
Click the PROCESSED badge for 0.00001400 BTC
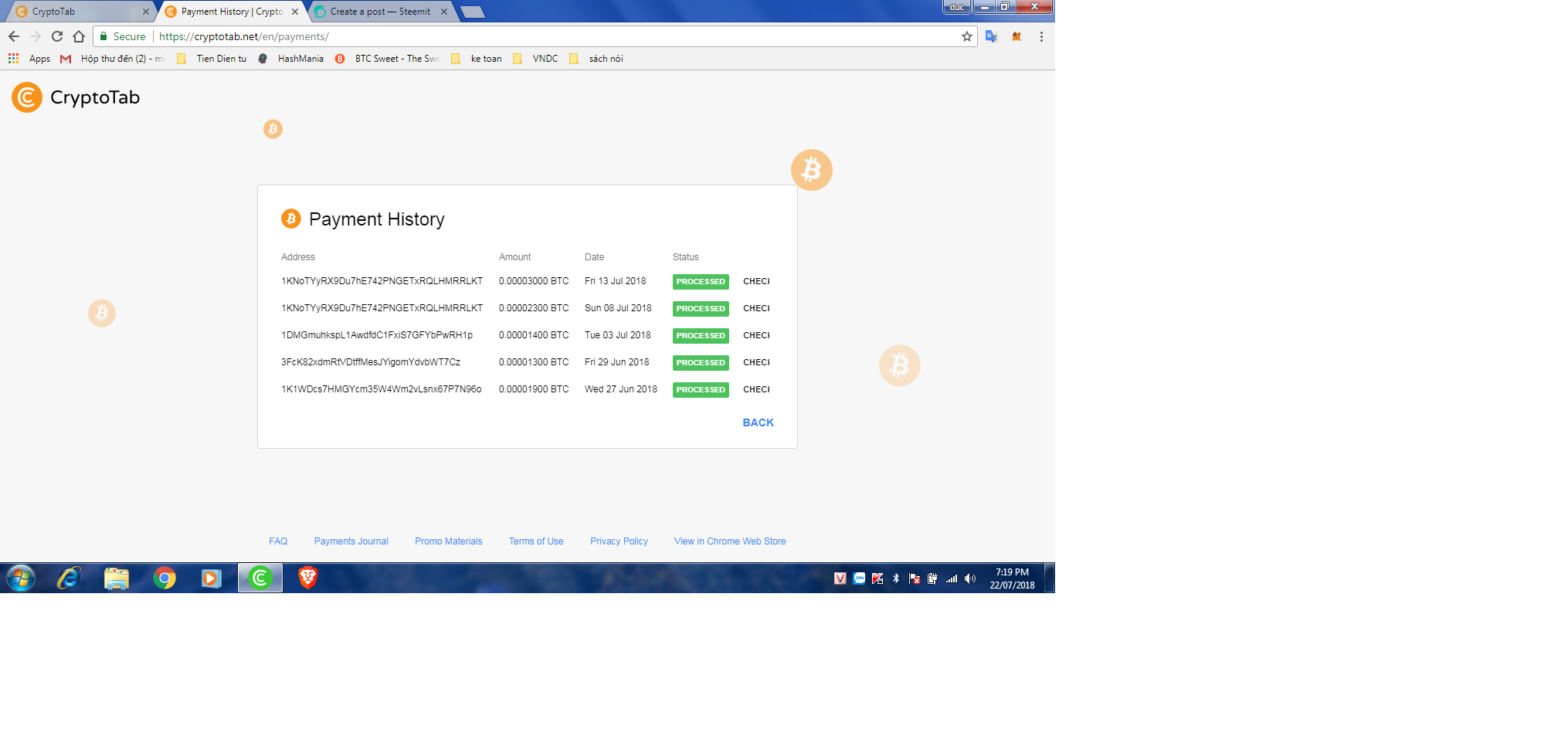click(701, 336)
